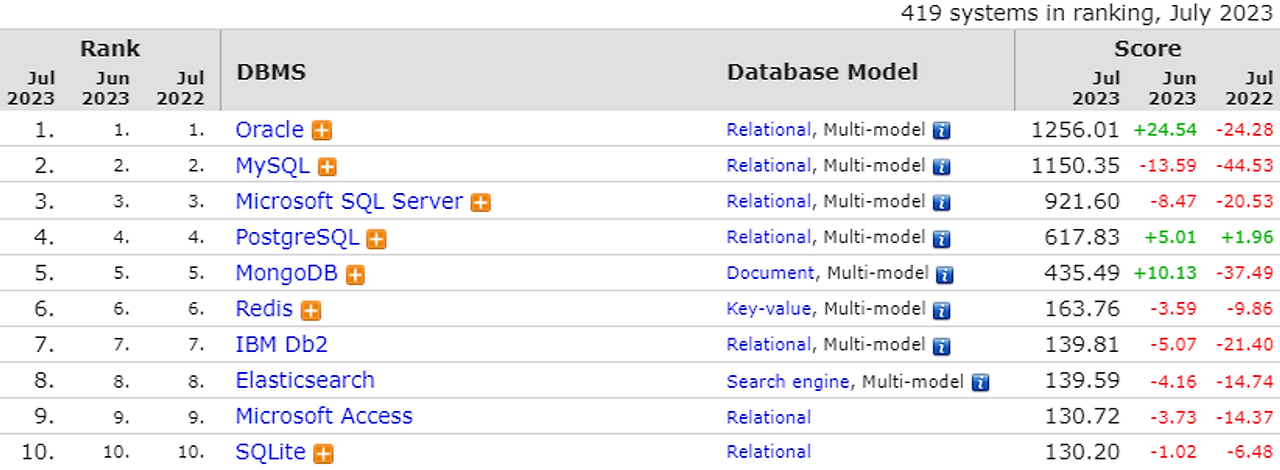Click the green +10.13 change value

1165,273
